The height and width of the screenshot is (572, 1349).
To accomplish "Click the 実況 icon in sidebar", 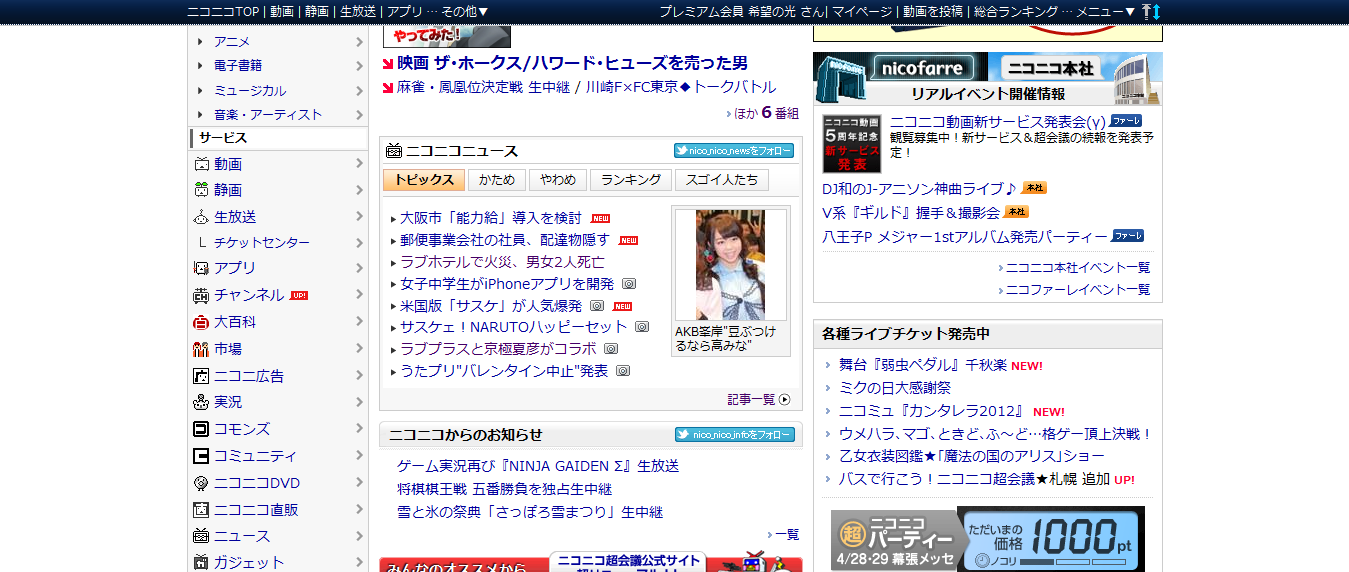I will [x=201, y=402].
